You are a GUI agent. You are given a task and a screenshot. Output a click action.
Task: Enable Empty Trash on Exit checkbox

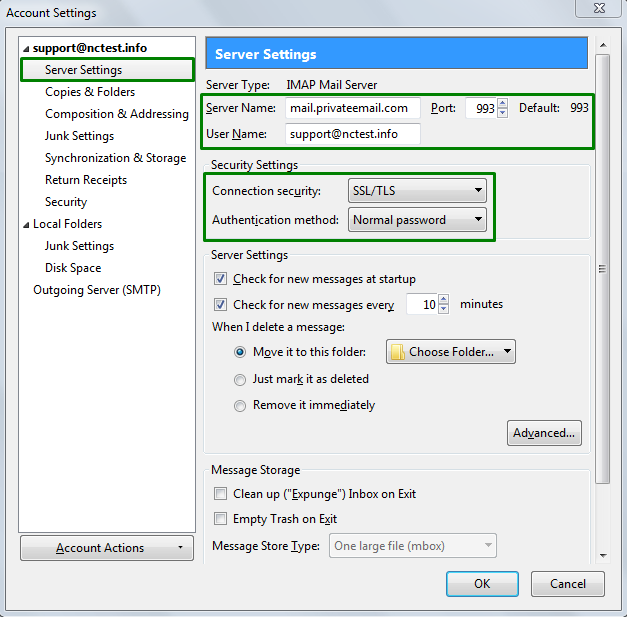221,519
